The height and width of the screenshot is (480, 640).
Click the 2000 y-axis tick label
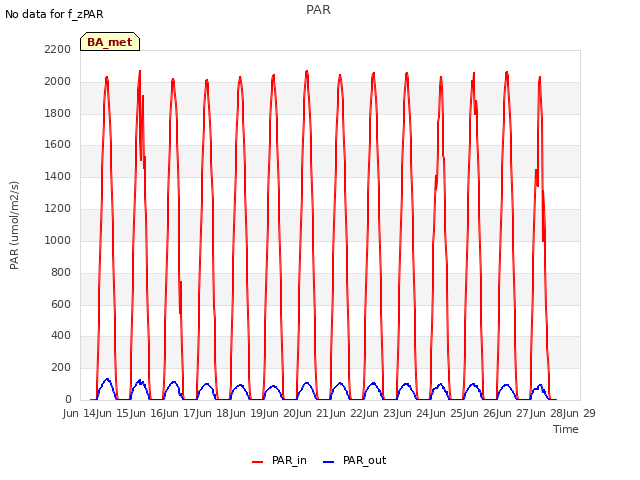[58, 82]
